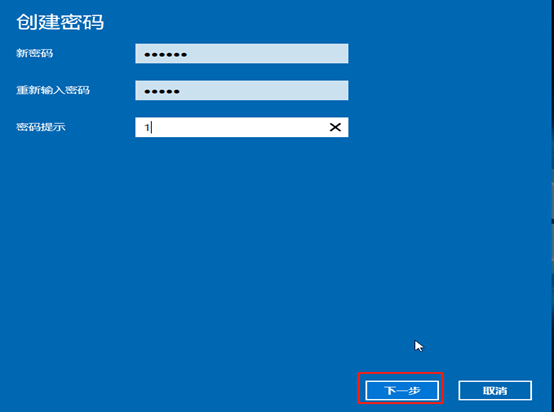
Task: Click the character 码 ending the title
Action: point(93,22)
